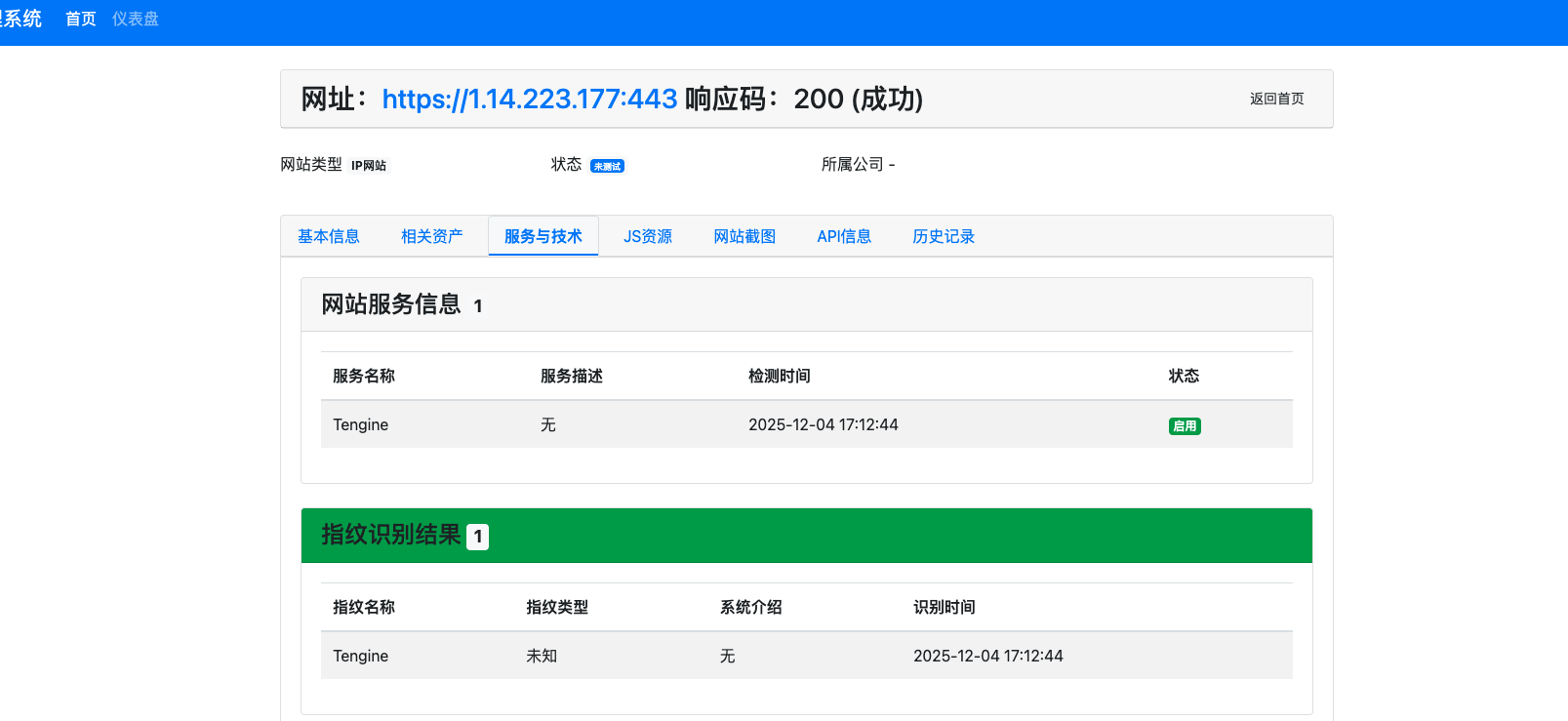Open the 首页 navigation link

pos(80,20)
